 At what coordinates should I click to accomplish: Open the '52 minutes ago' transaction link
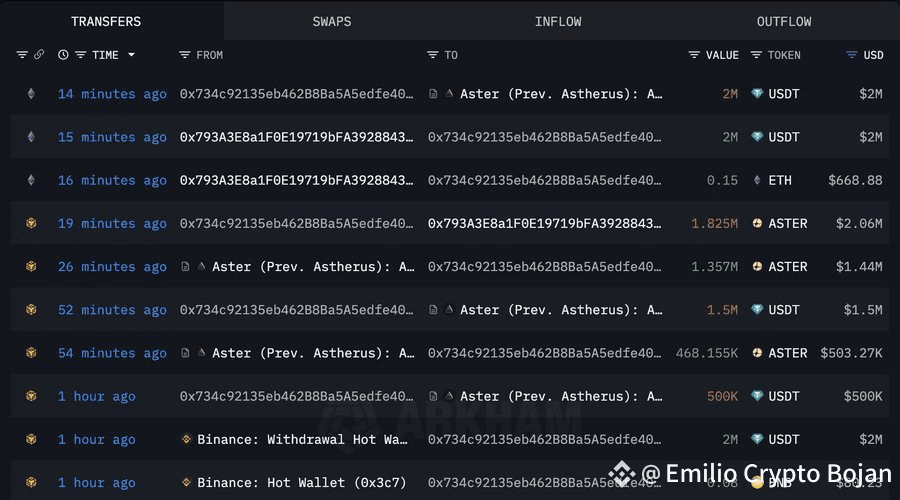[112, 309]
